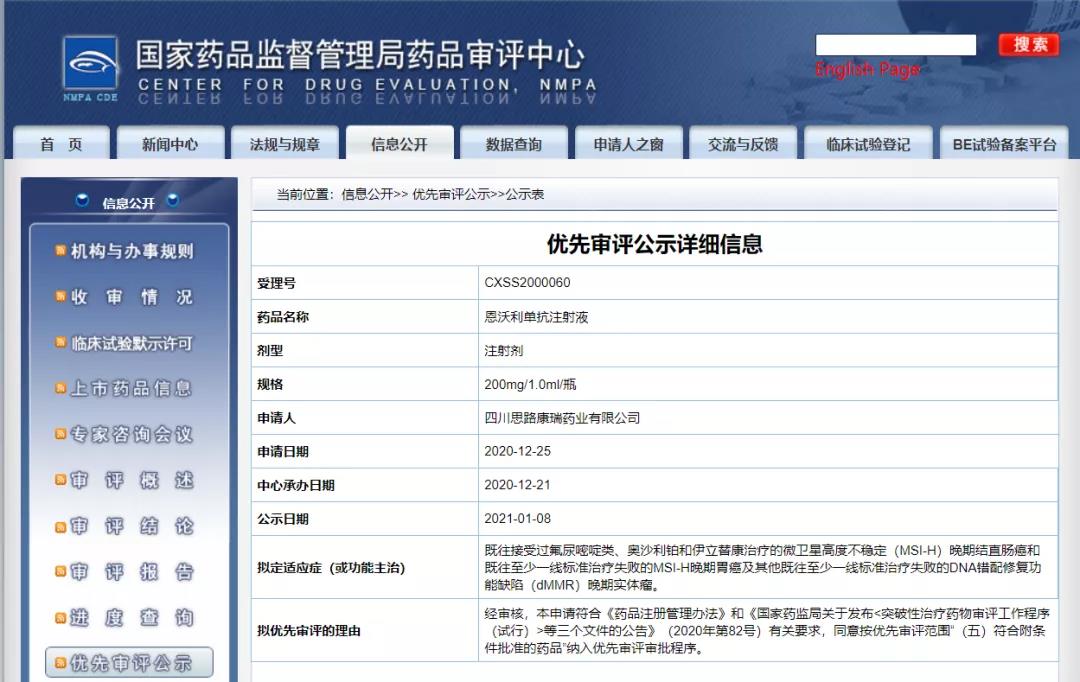Open the BE试验备案平台 tab
This screenshot has height=682, width=1080.
pyautogui.click(x=1004, y=143)
